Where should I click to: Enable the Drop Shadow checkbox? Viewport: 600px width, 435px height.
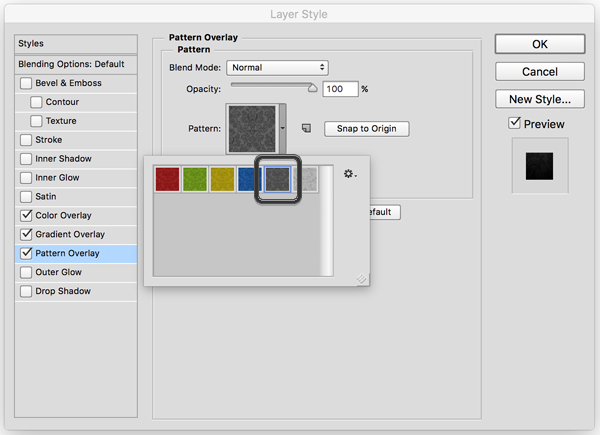coord(26,292)
